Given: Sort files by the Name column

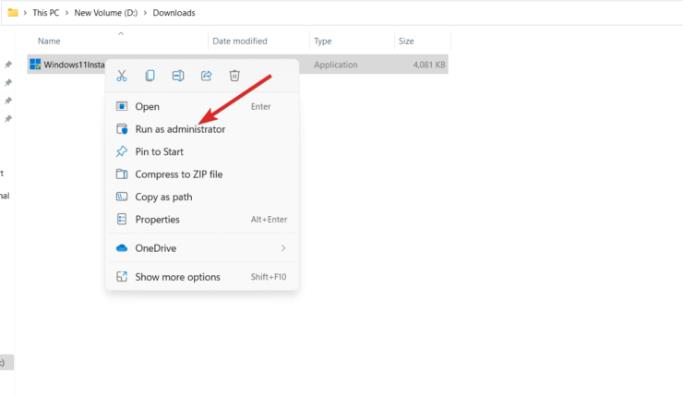Looking at the screenshot, I should pos(49,41).
